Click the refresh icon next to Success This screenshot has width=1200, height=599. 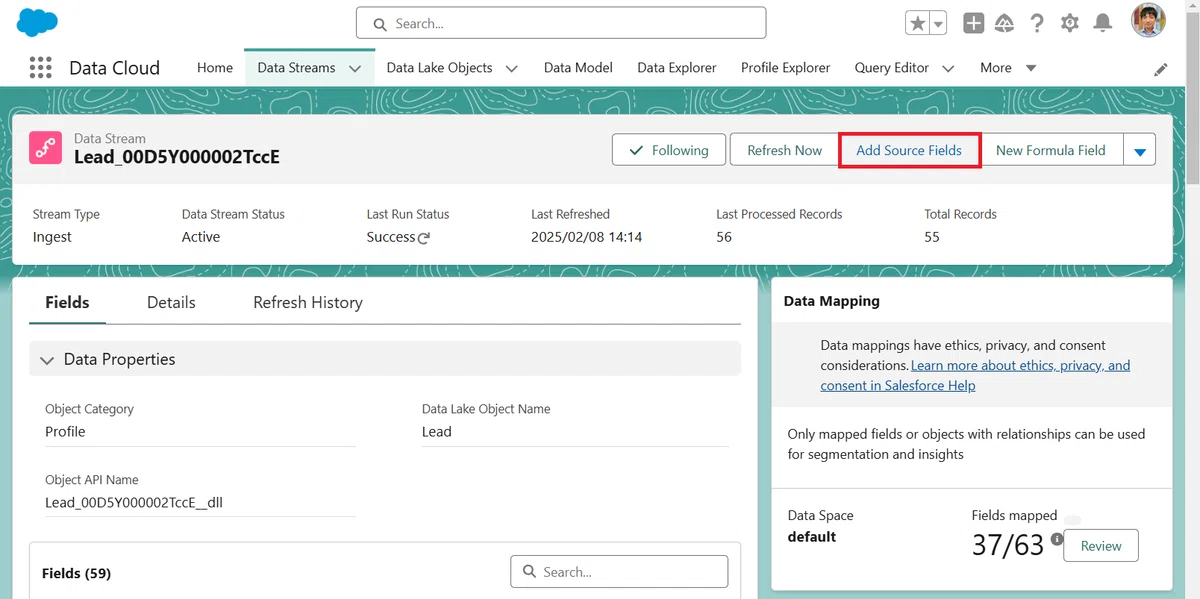[x=424, y=238]
